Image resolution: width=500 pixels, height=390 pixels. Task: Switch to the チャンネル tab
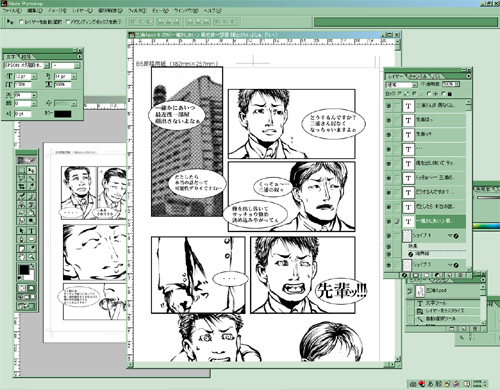point(417,76)
